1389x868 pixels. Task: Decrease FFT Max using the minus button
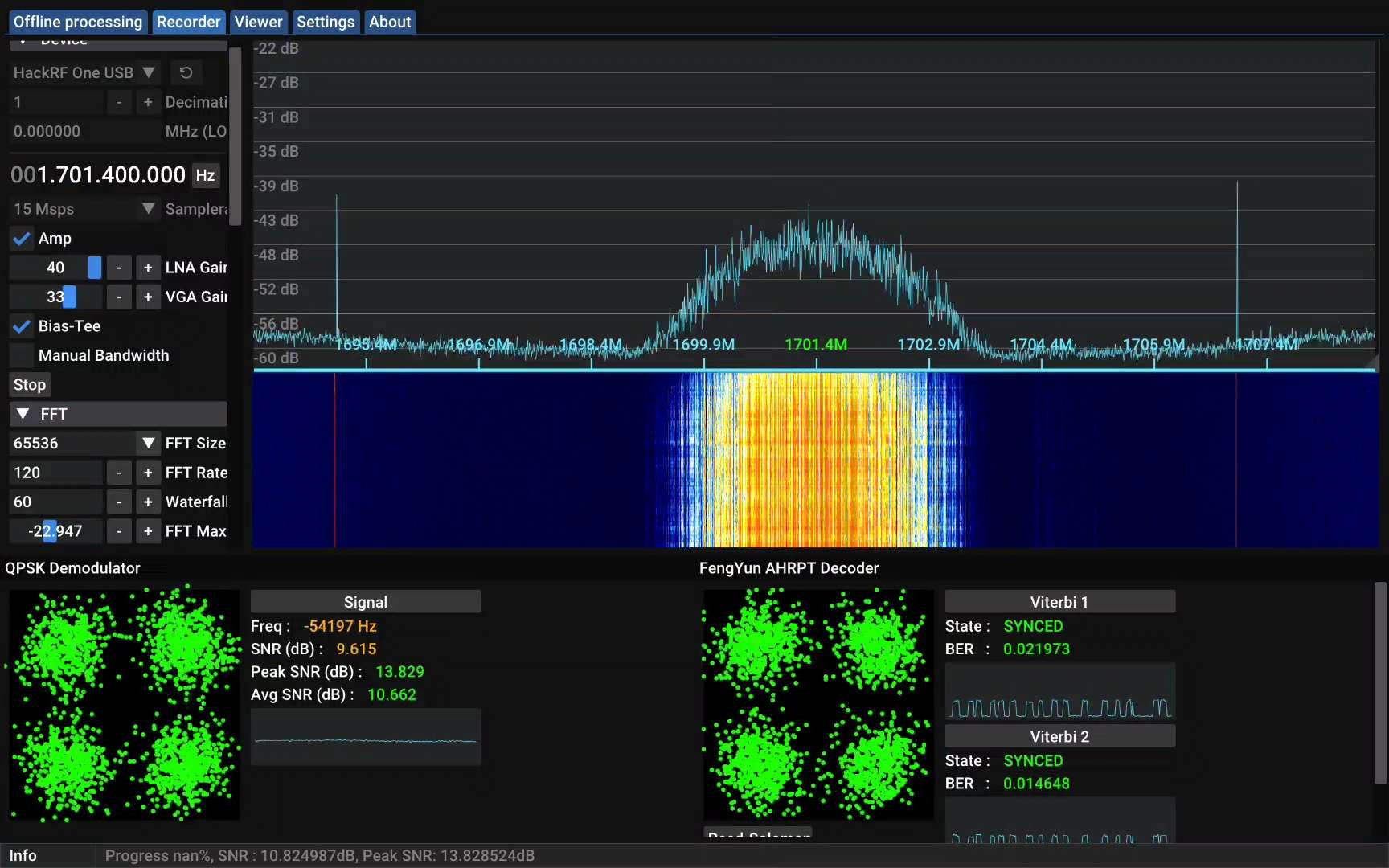coord(119,531)
